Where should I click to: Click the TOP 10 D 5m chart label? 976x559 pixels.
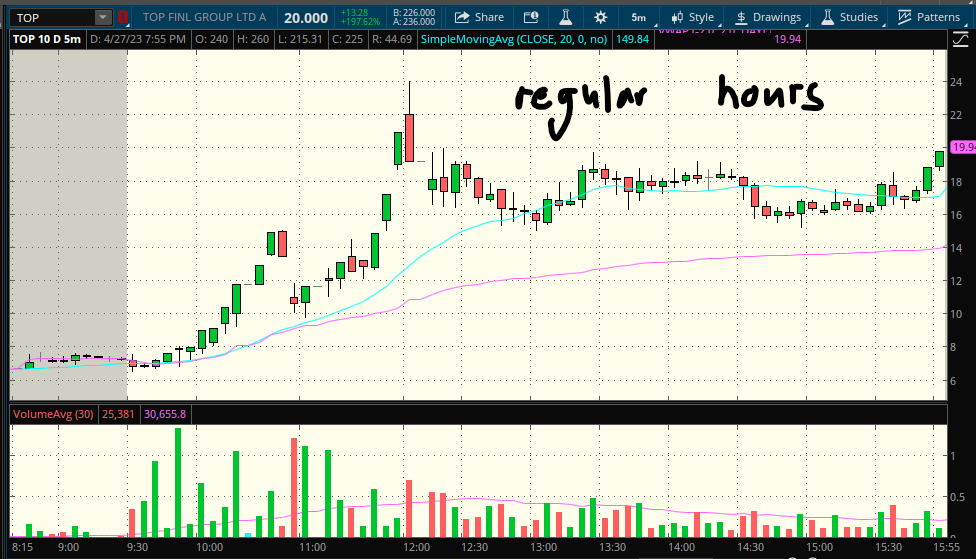(47, 39)
